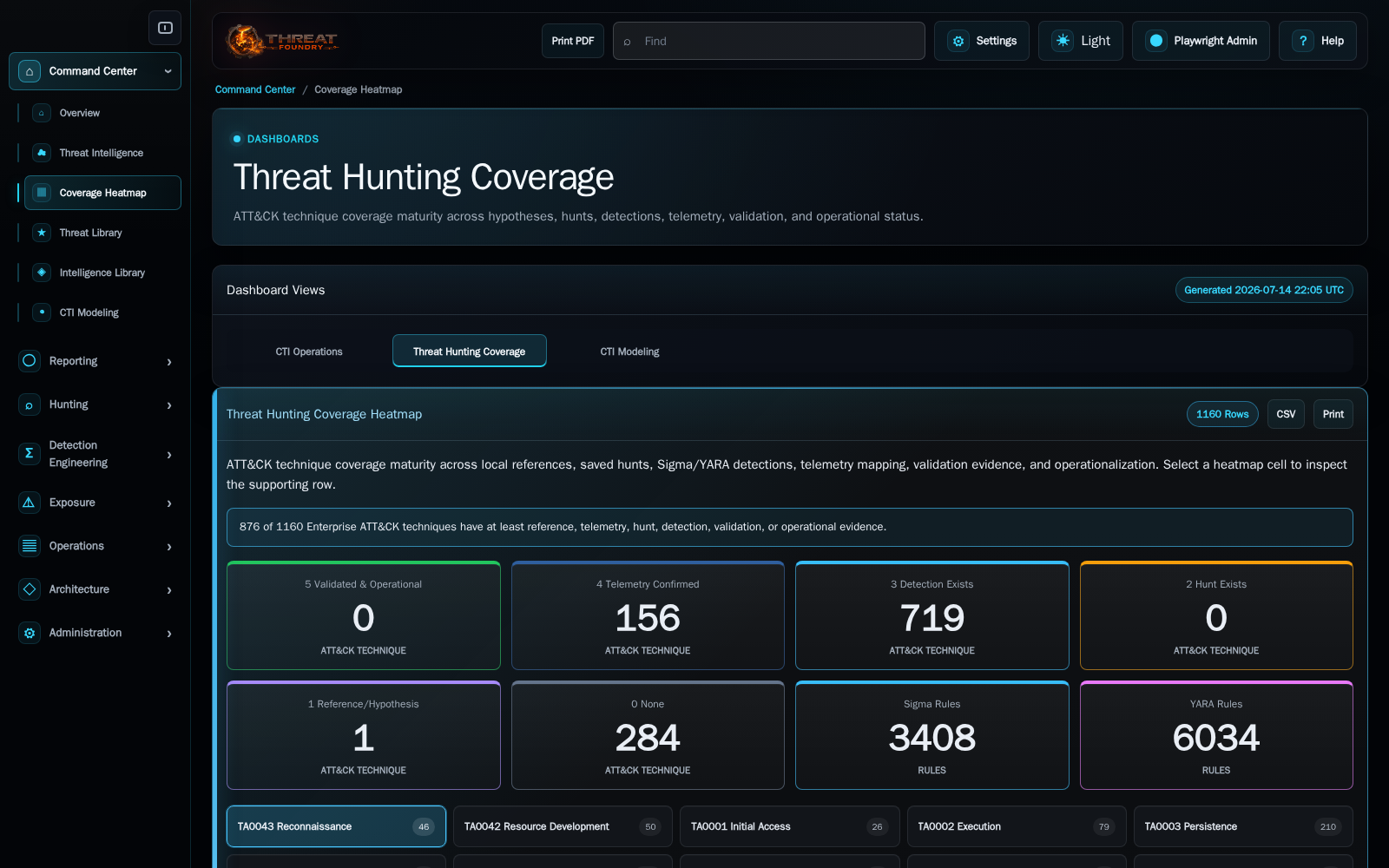
Task: Click the Overview sidebar icon
Action: pyautogui.click(x=42, y=113)
